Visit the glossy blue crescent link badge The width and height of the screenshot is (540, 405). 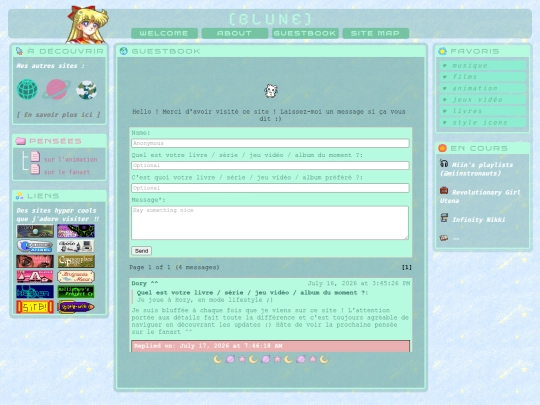click(x=35, y=246)
